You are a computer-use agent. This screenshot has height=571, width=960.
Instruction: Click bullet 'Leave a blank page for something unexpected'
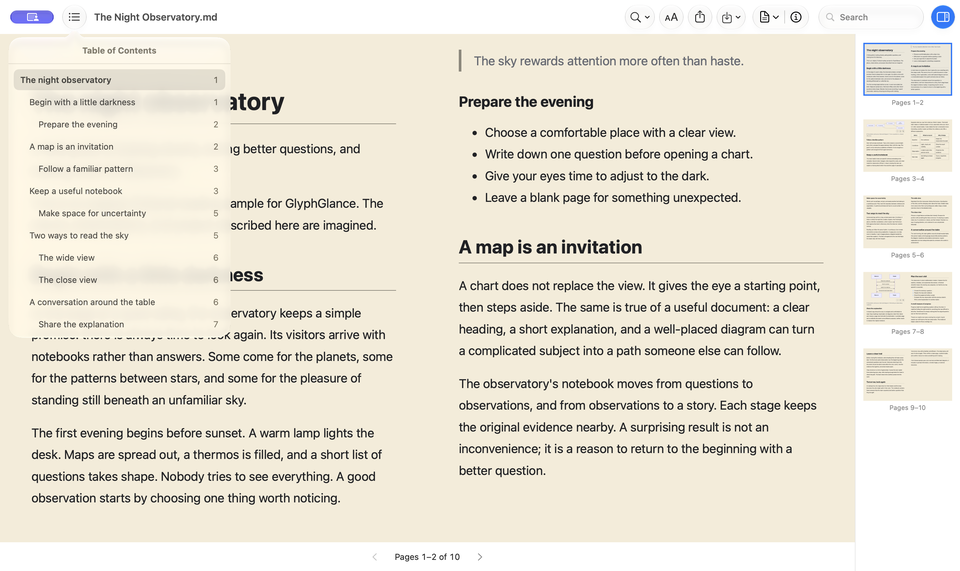pyautogui.click(x=613, y=198)
